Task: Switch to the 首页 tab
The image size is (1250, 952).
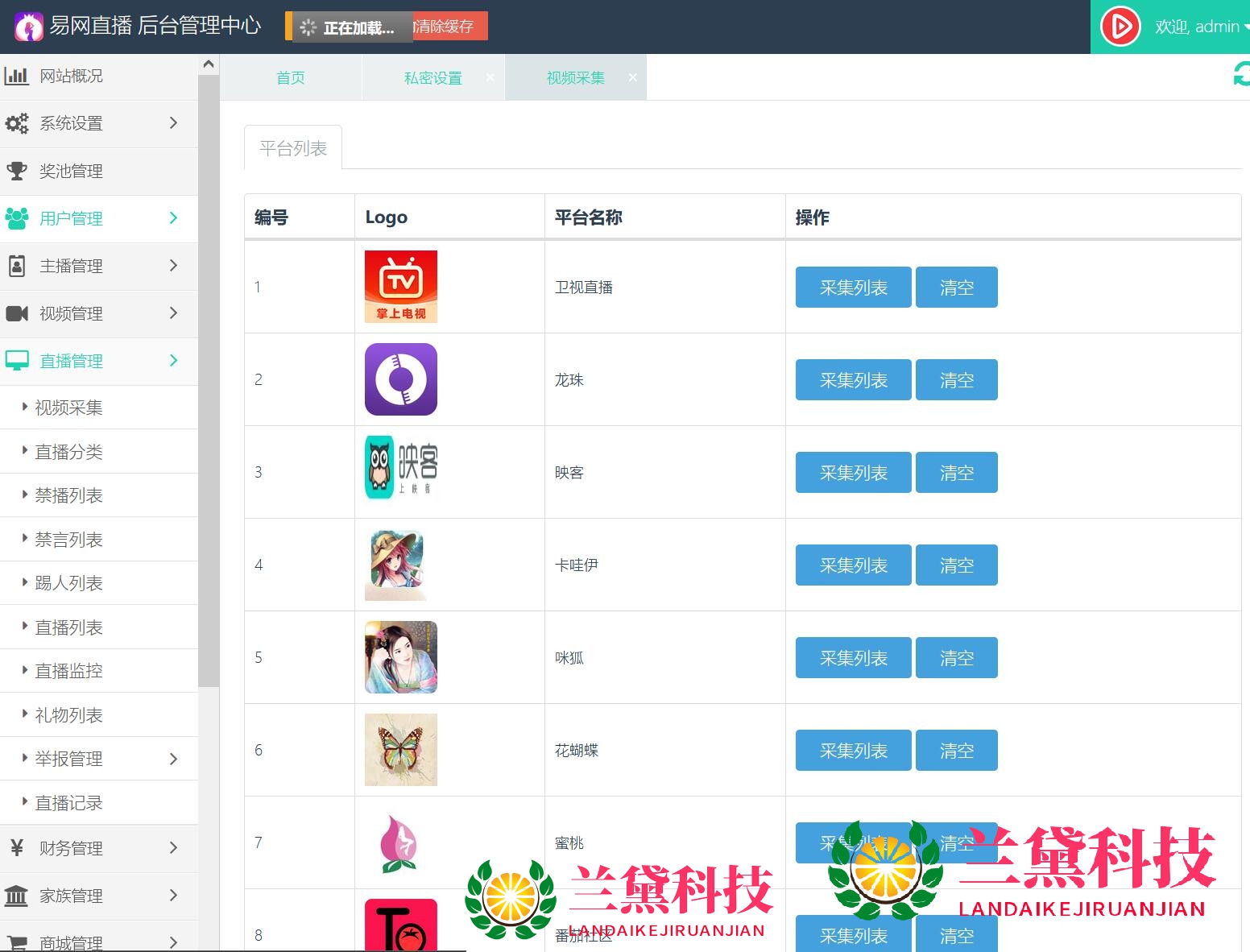Action: [x=291, y=78]
